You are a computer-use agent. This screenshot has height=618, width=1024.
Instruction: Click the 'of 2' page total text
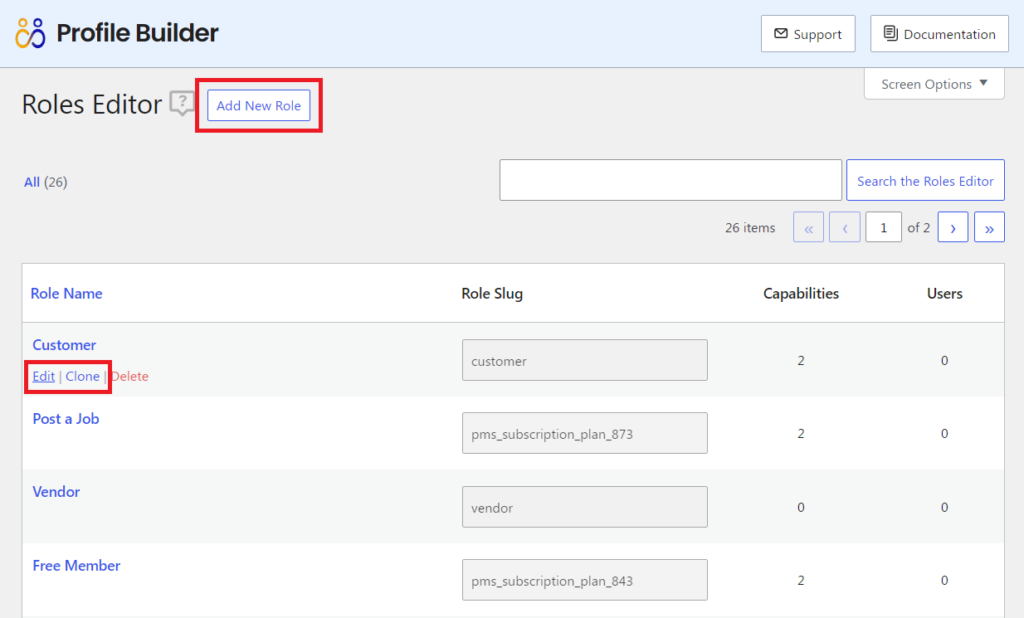918,227
